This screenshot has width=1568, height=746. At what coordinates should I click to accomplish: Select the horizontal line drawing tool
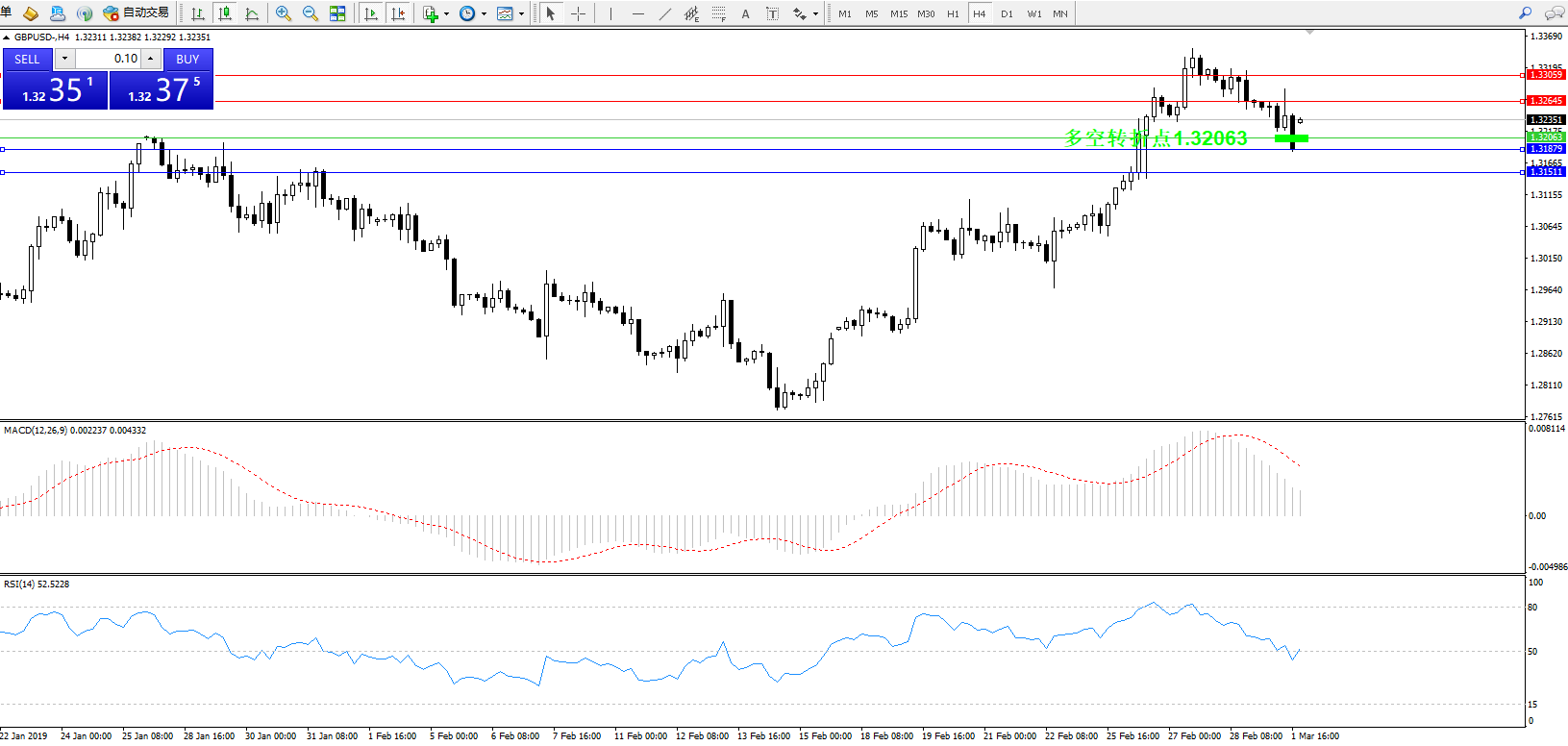tap(637, 13)
